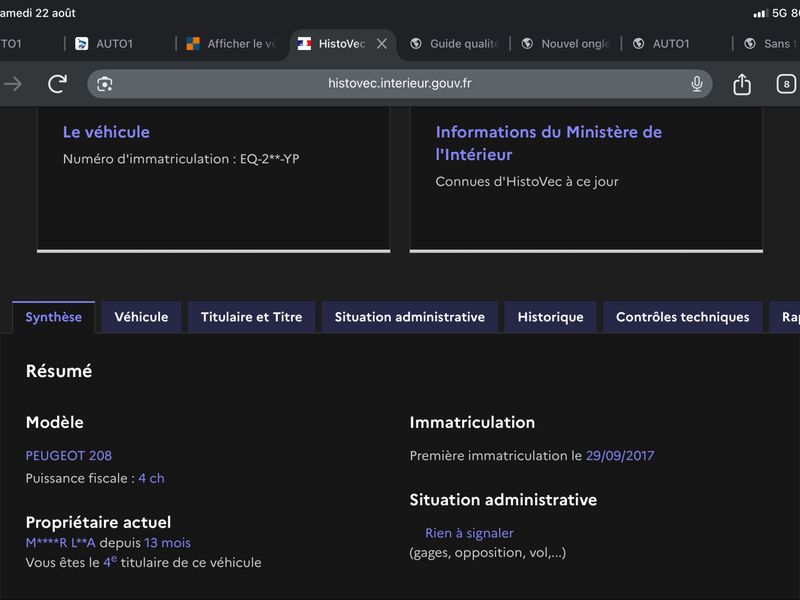Reload the page with the refresh icon
The image size is (800, 600).
pos(57,84)
